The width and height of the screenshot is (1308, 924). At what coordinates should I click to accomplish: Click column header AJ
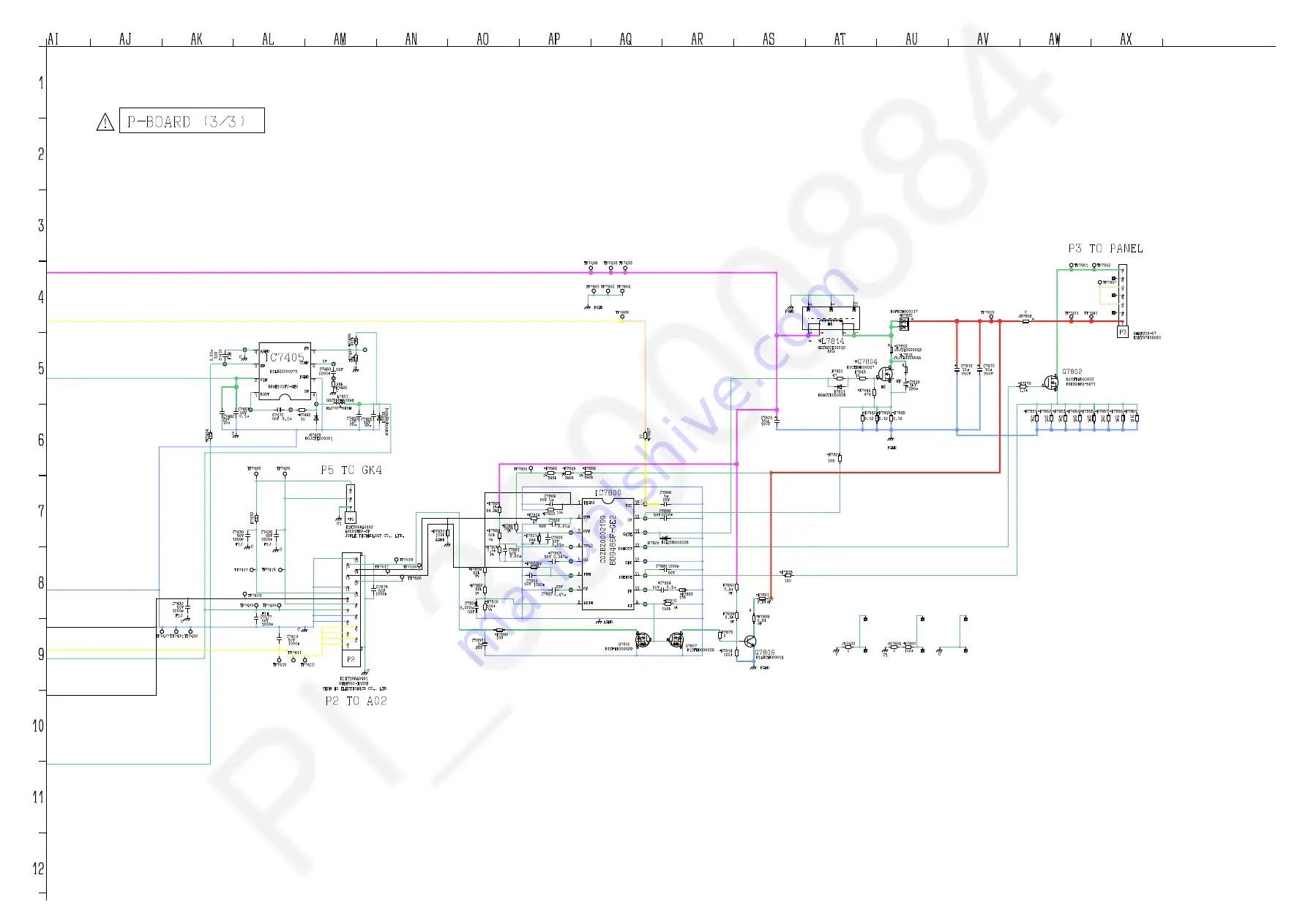[125, 39]
